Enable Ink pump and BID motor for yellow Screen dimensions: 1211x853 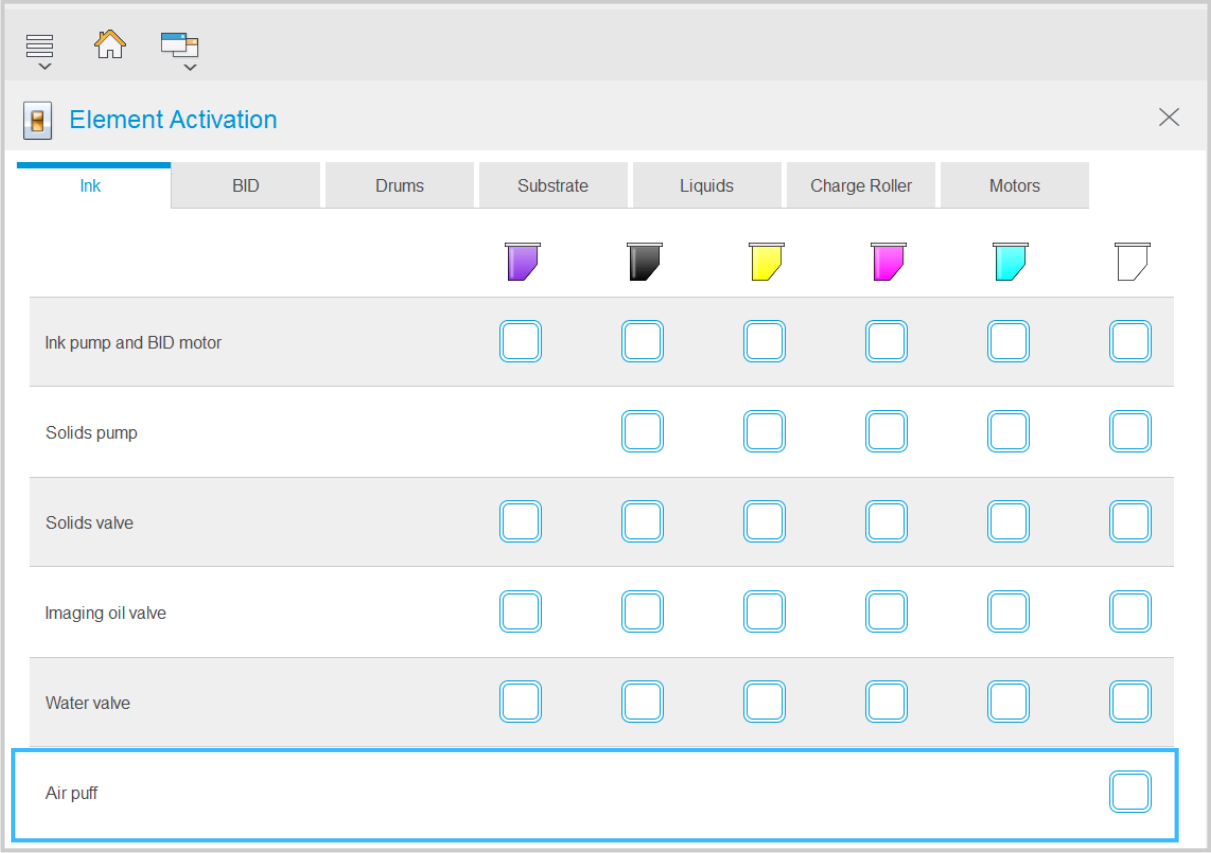(x=764, y=341)
